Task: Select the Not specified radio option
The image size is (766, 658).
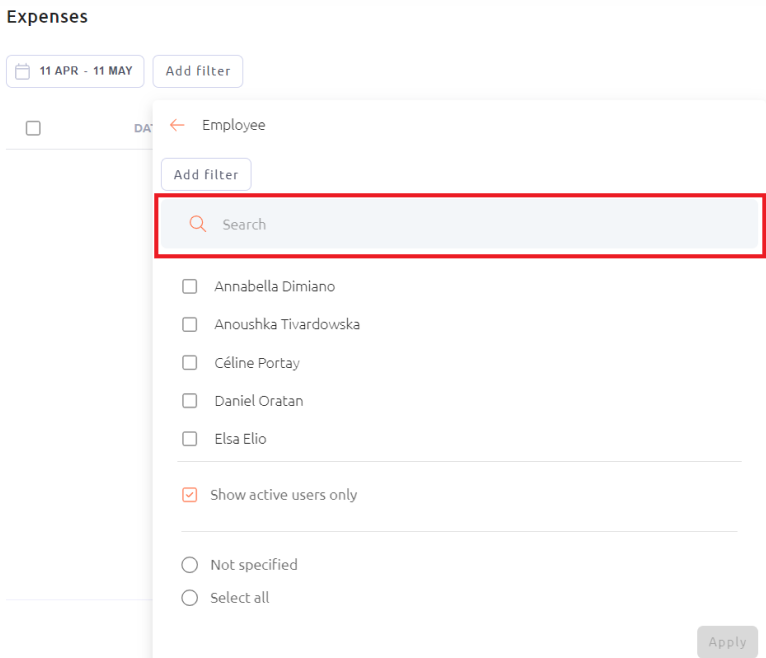Action: click(190, 565)
